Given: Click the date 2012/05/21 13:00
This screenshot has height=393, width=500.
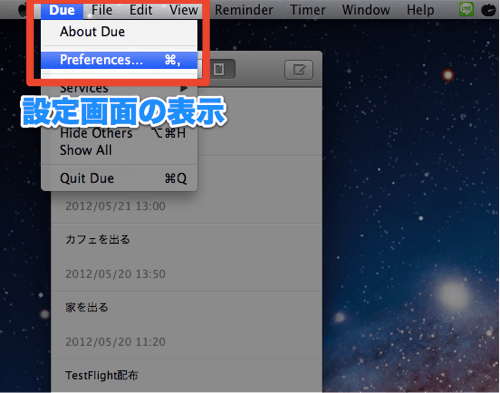Looking at the screenshot, I should 115,206.
